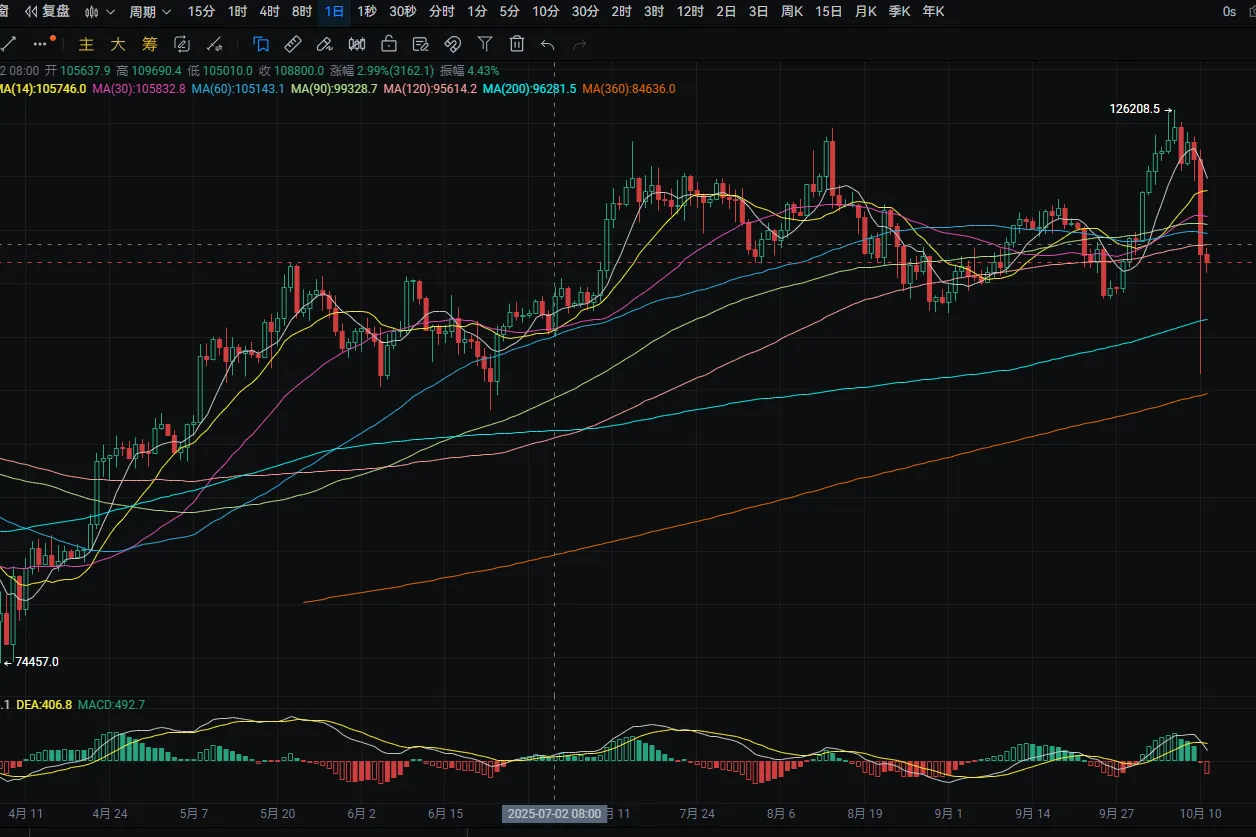Select the ruler measurement tool
This screenshot has width=1256, height=837.
(292, 44)
